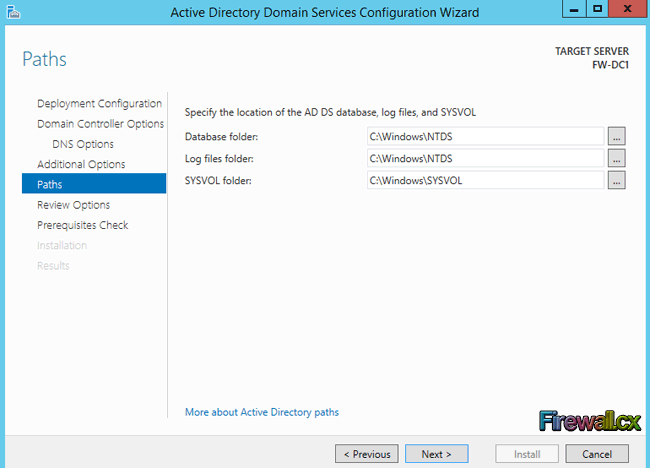Click the 'Database folder:' label
650x468 pixels.
[x=221, y=136]
